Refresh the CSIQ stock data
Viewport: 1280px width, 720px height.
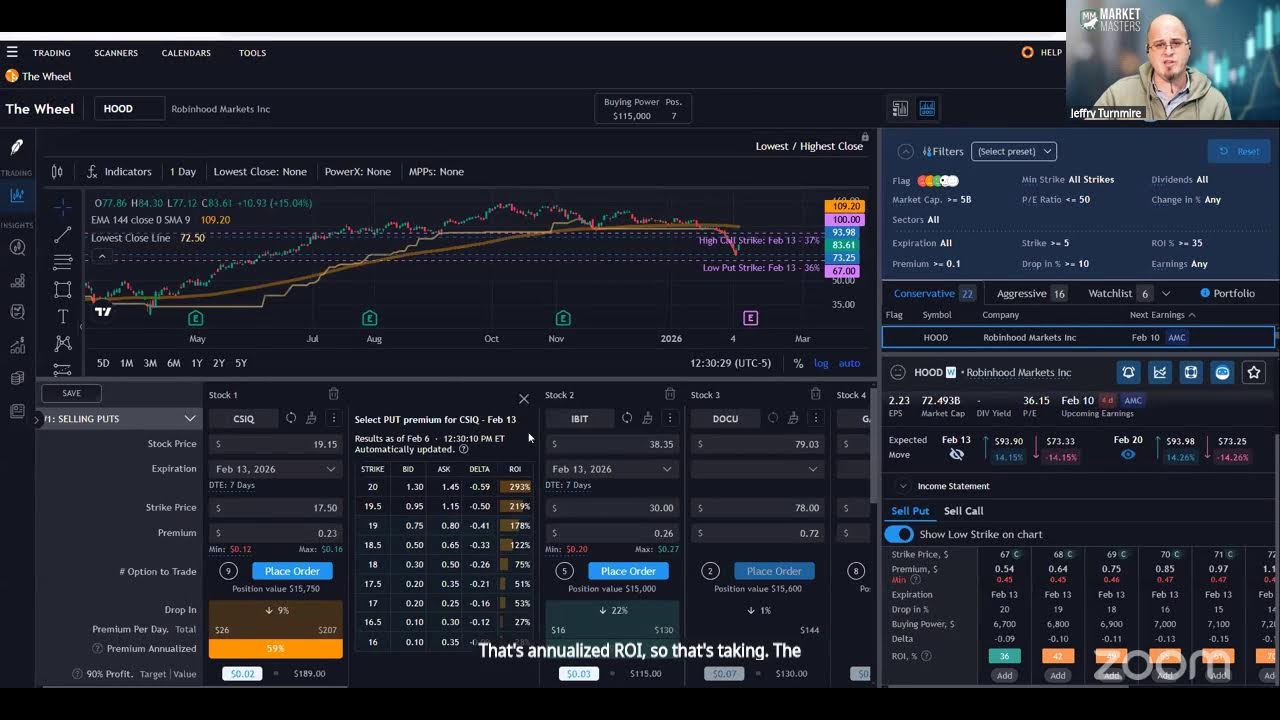[291, 418]
